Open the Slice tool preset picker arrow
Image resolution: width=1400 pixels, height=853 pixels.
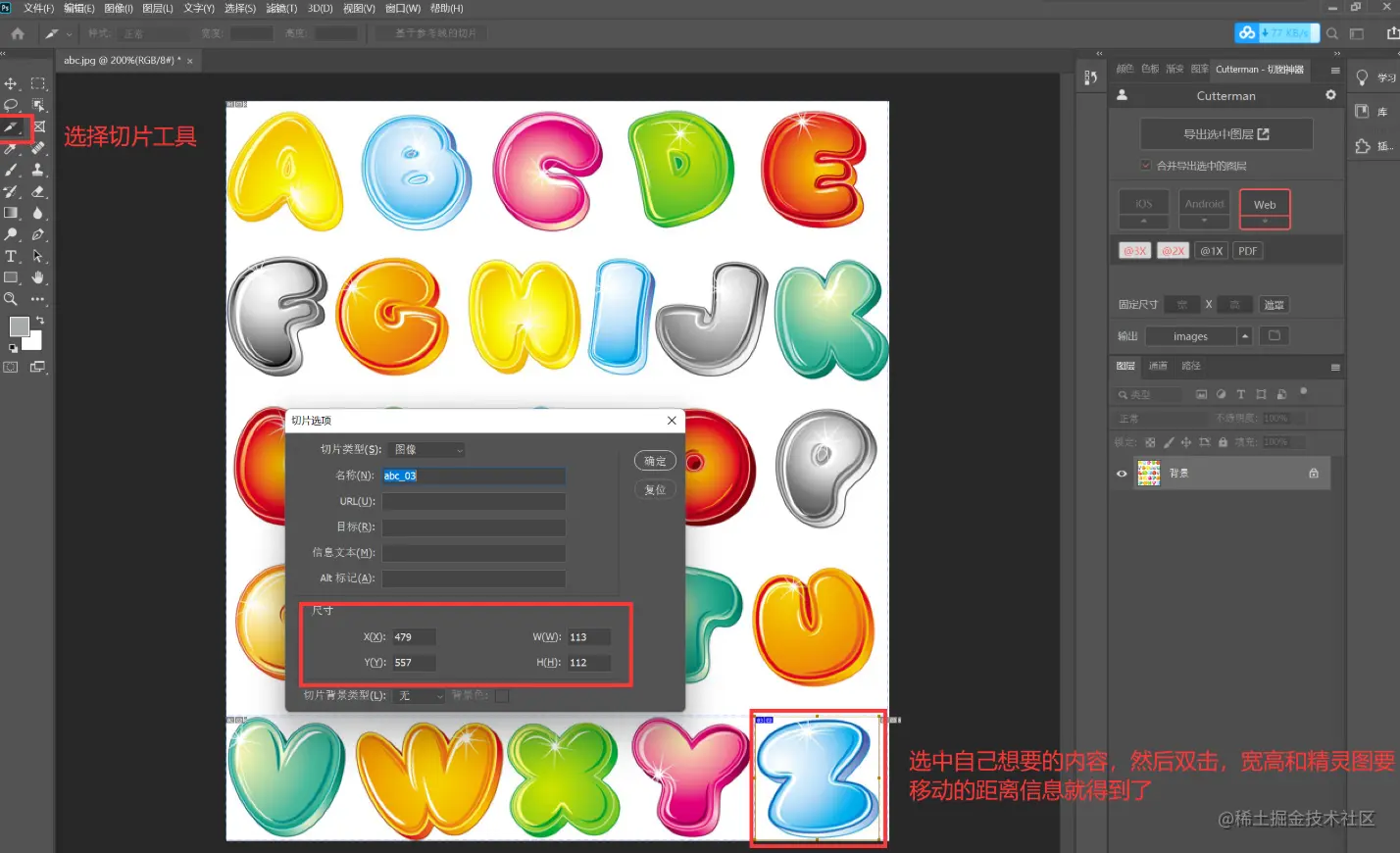[69, 33]
